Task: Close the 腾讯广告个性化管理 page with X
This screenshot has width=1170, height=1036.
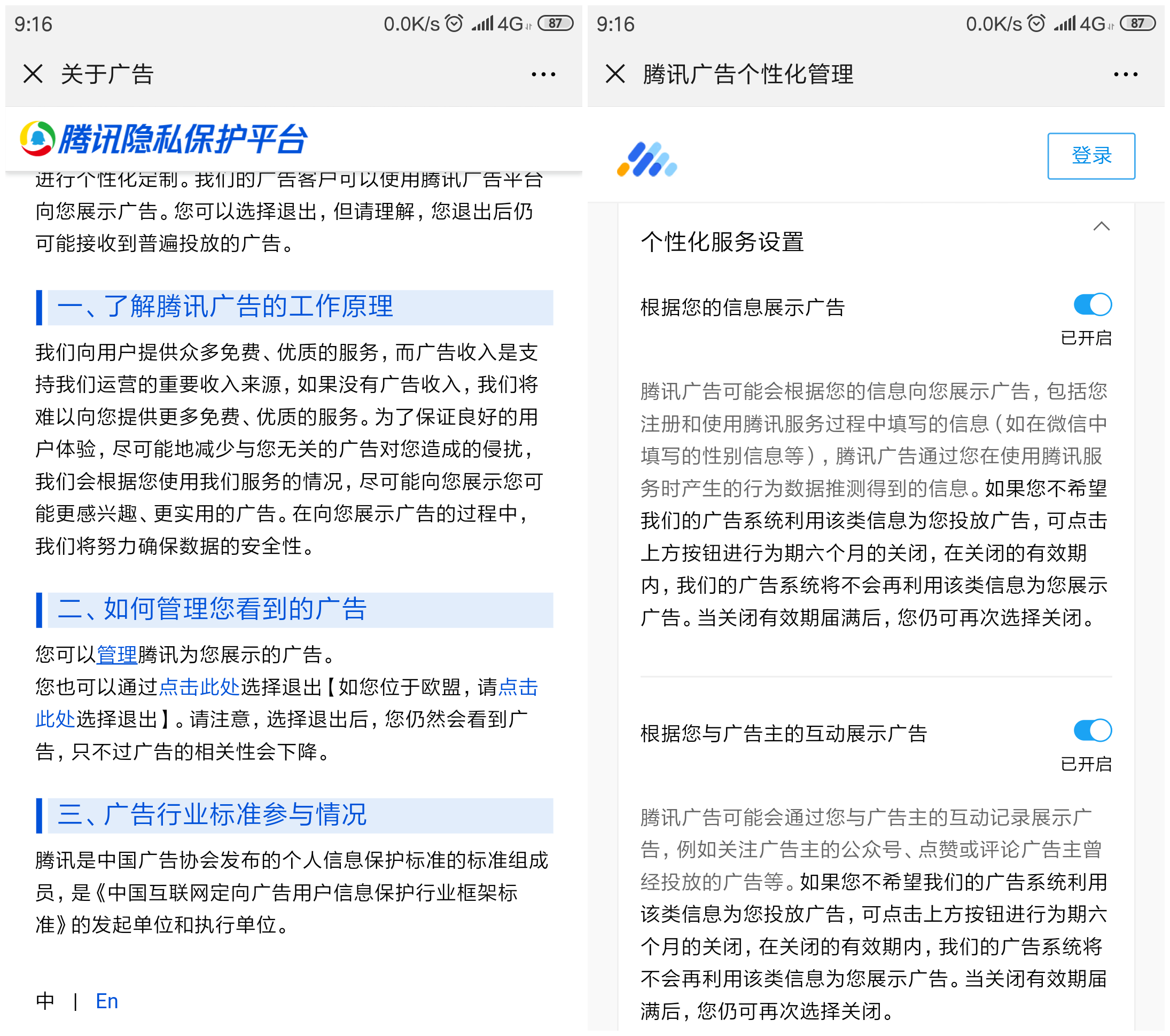Action: [x=615, y=74]
